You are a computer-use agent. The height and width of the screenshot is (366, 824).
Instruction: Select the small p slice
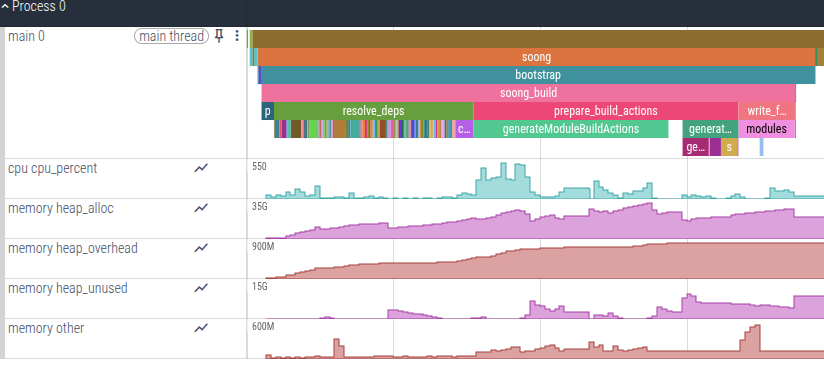point(267,111)
